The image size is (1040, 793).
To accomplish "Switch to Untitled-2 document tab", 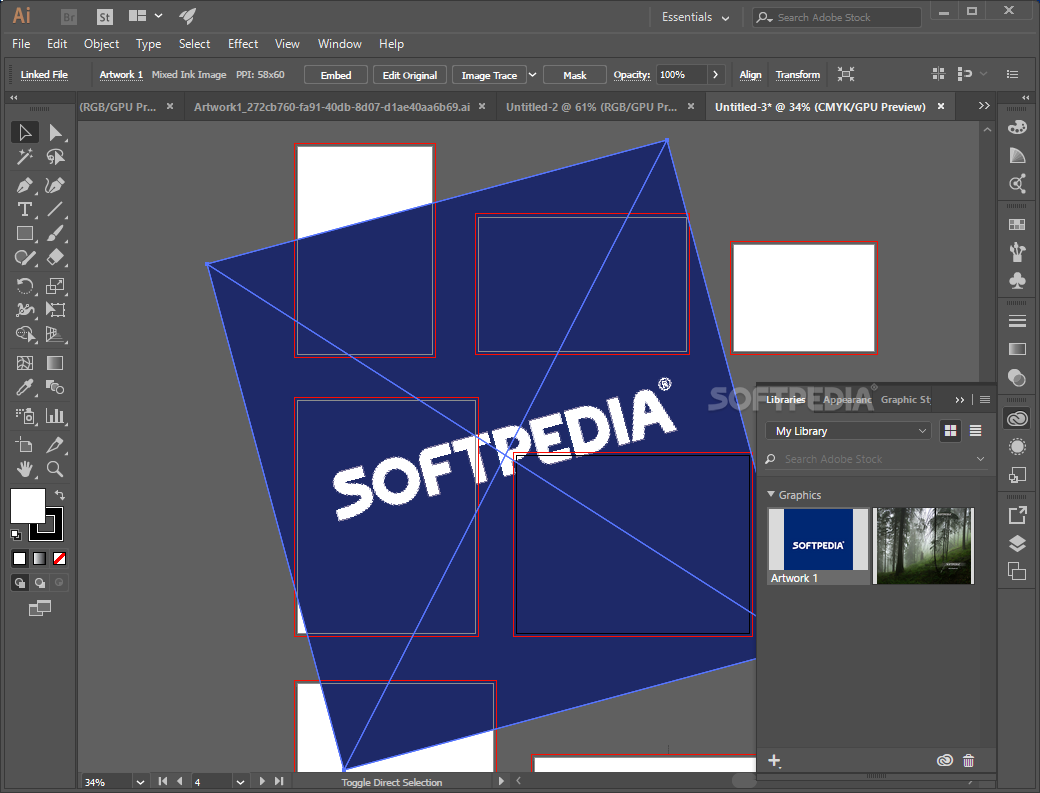I will pyautogui.click(x=592, y=107).
